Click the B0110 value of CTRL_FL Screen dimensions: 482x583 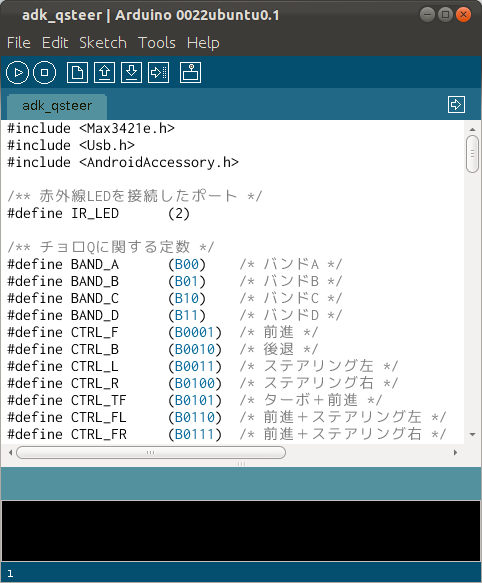pyautogui.click(x=195, y=417)
